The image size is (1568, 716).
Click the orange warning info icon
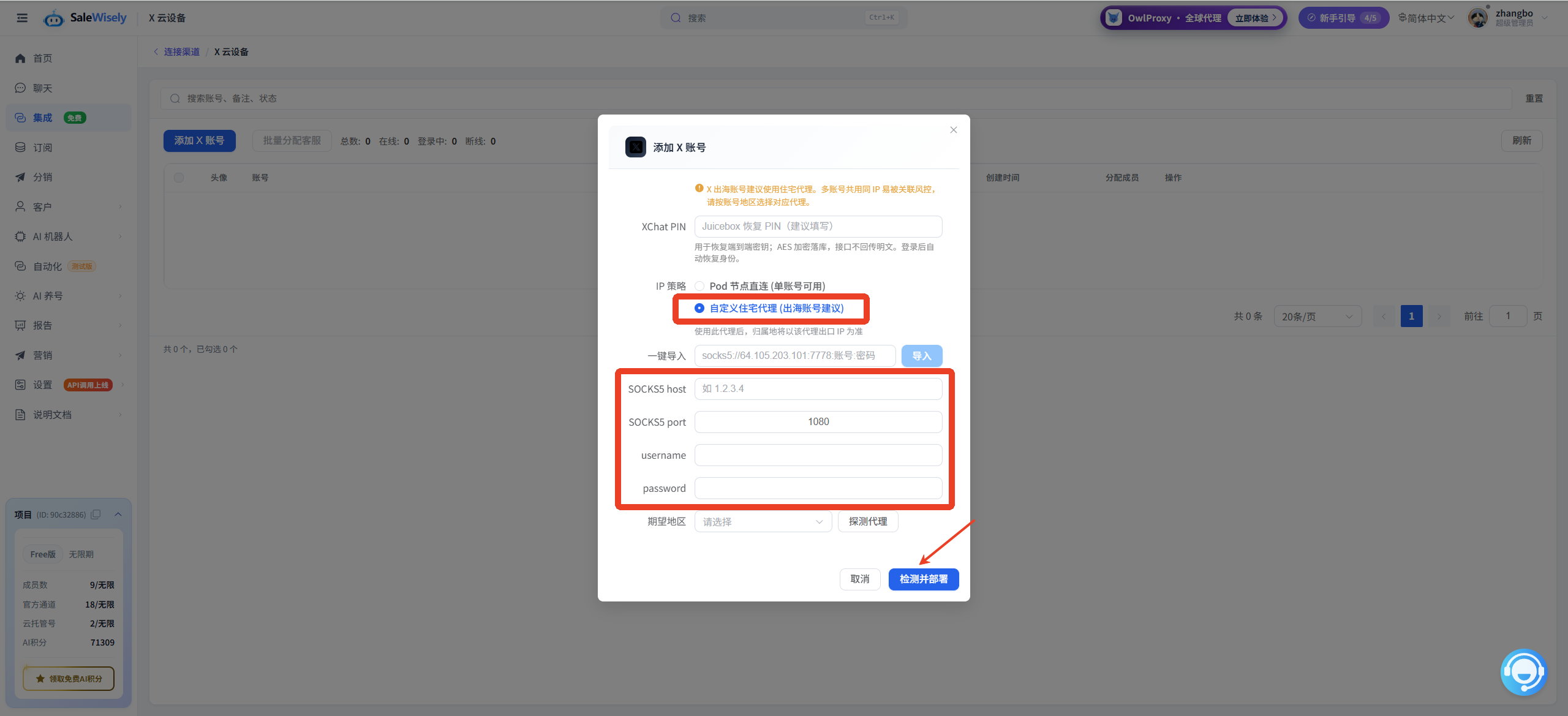tap(699, 189)
